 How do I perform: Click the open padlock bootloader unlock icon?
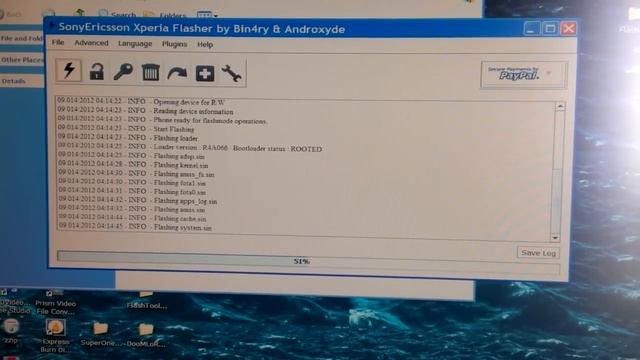pos(97,72)
